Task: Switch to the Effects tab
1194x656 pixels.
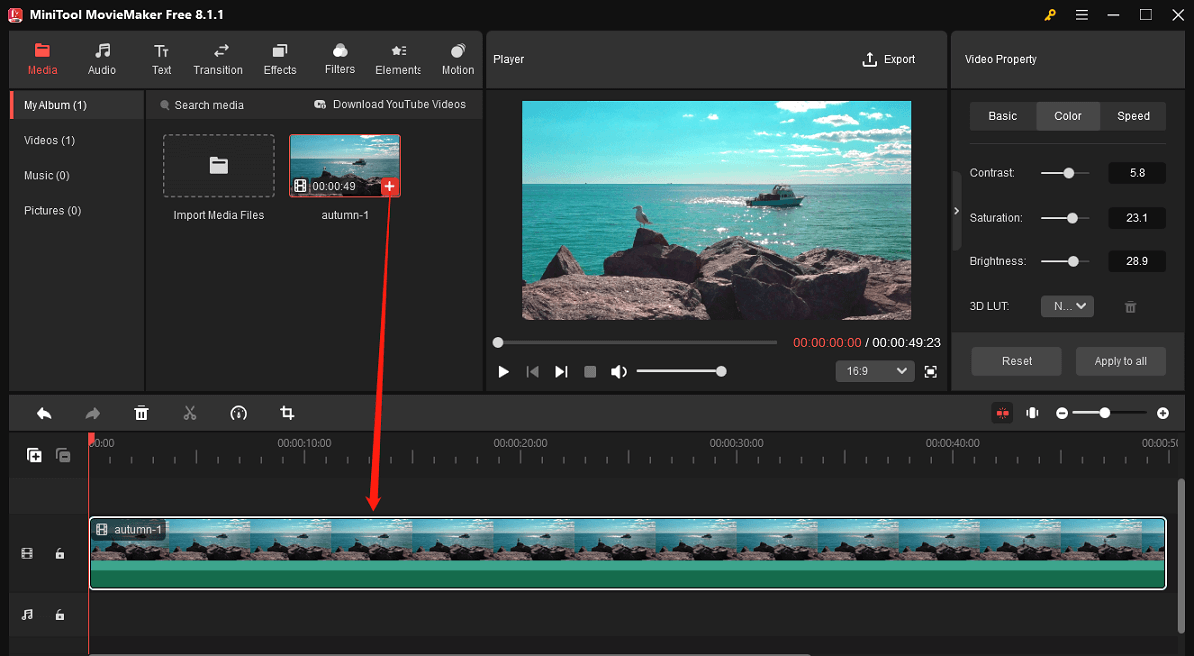Action: pos(279,59)
